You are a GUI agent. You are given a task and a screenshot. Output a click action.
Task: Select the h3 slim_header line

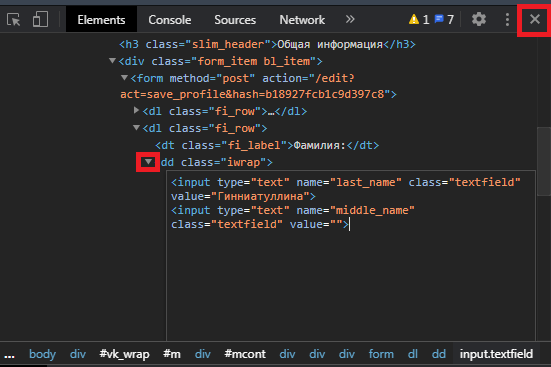tap(267, 44)
